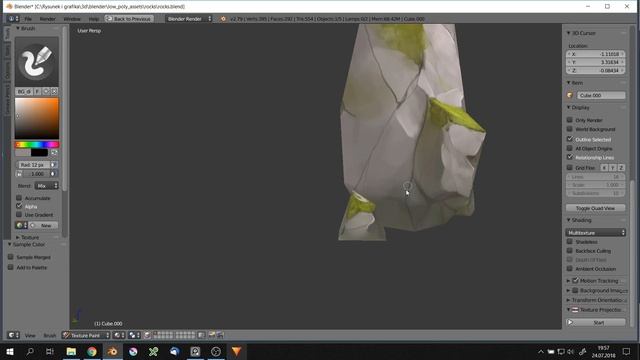This screenshot has height=360, width=640.
Task: Open the Help menu
Action: point(94,19)
